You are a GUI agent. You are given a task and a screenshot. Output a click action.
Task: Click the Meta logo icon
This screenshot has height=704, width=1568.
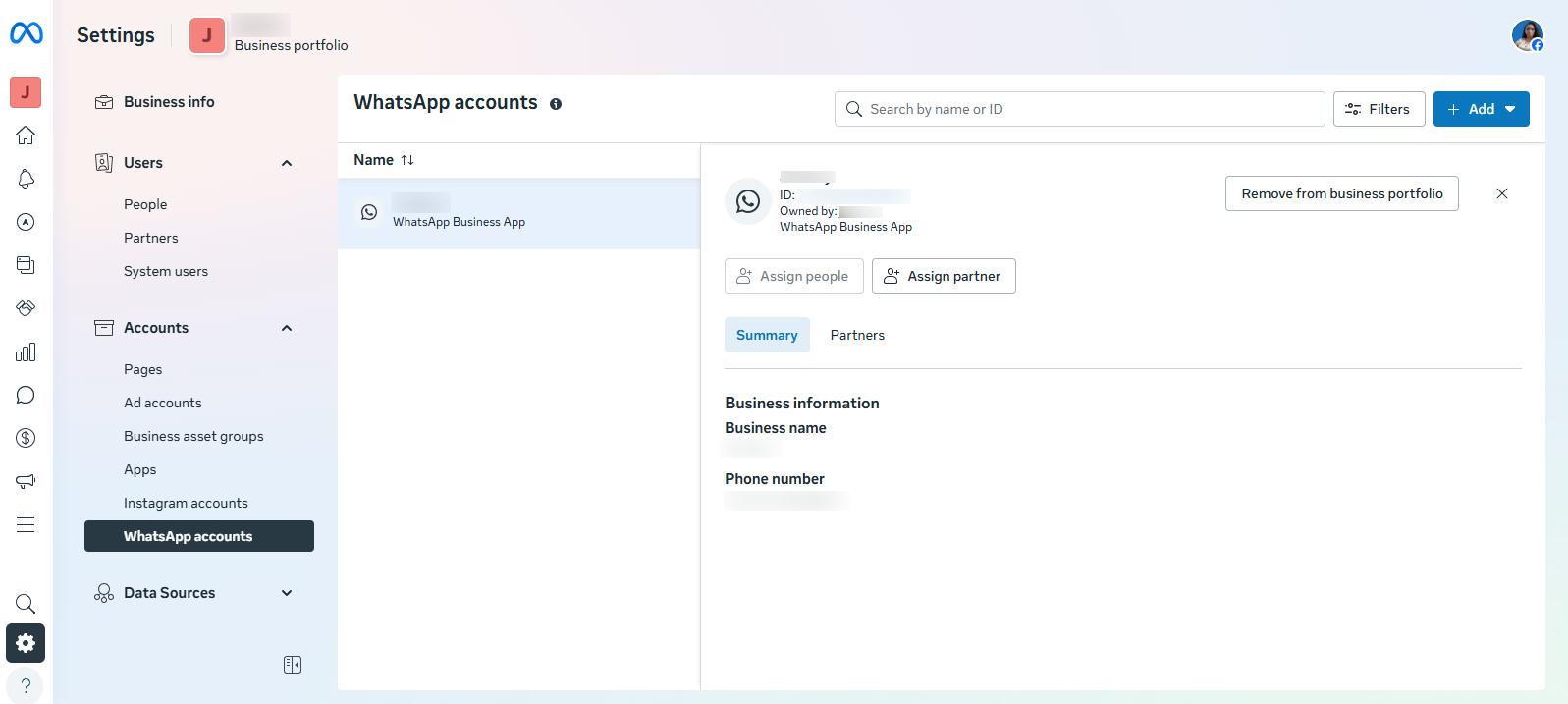point(27,33)
